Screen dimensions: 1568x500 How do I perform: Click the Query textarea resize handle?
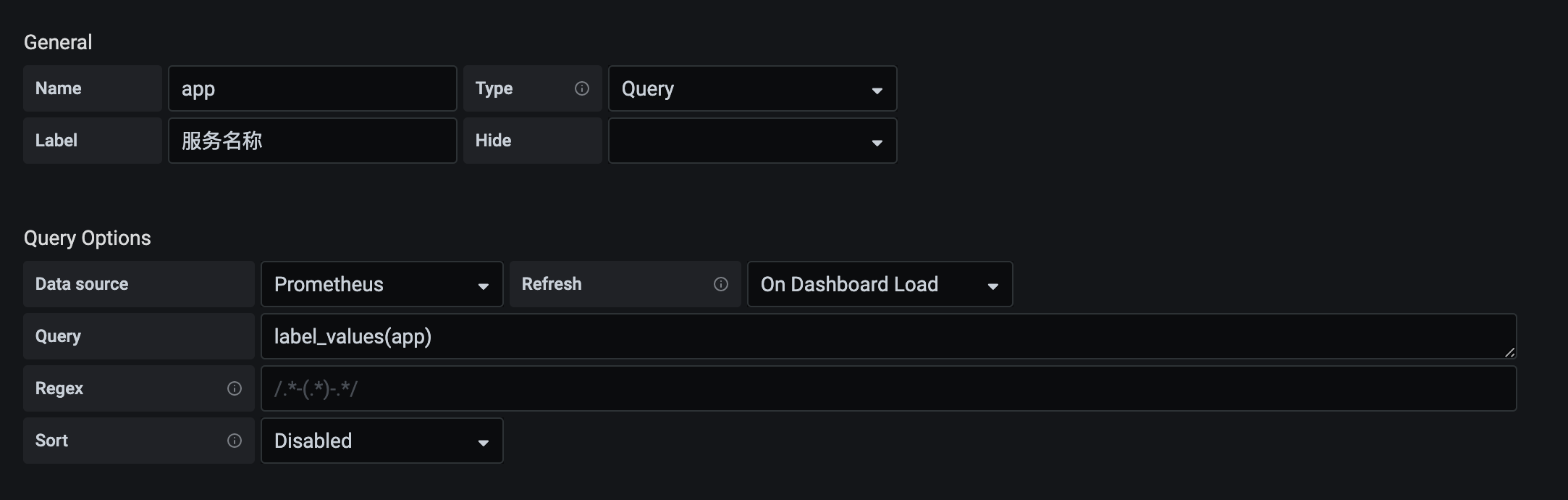[1509, 352]
